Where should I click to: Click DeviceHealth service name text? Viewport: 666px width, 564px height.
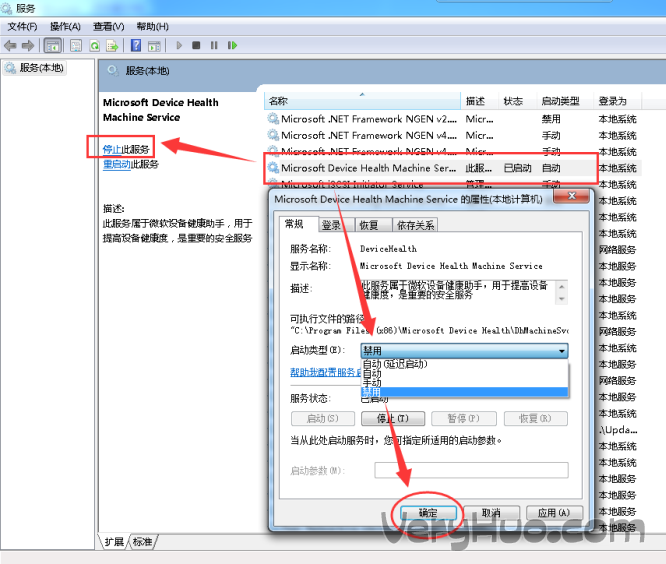pyautogui.click(x=388, y=249)
